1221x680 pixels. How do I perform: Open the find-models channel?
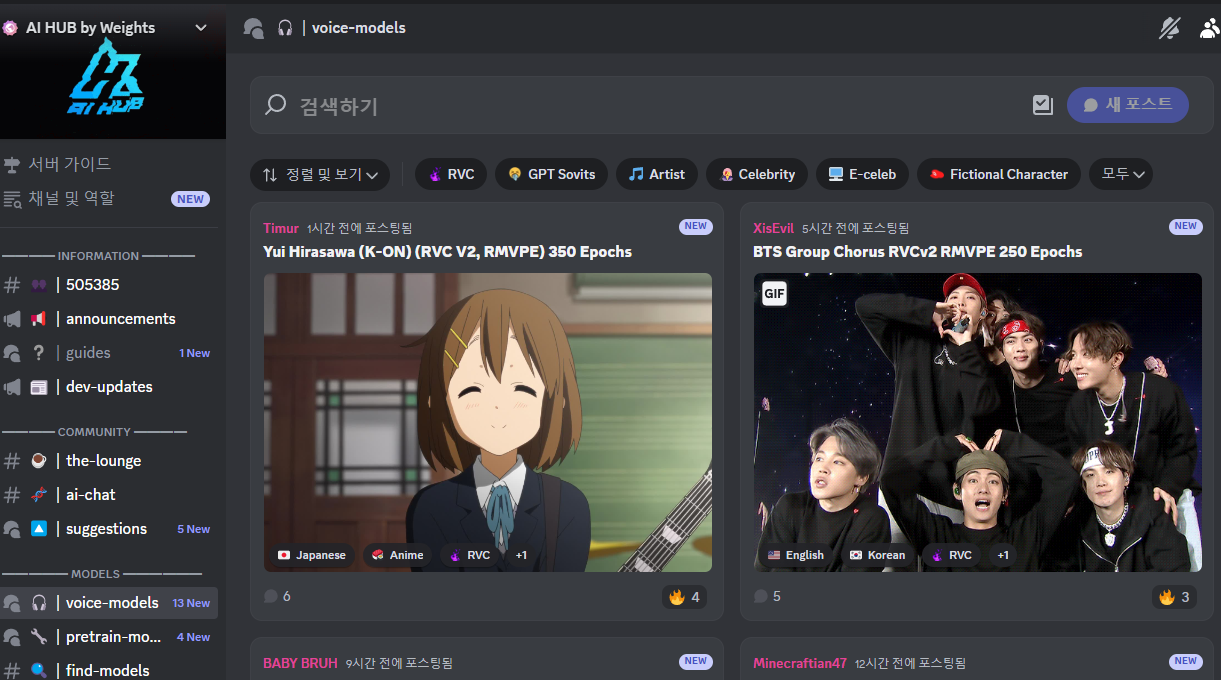(x=109, y=670)
